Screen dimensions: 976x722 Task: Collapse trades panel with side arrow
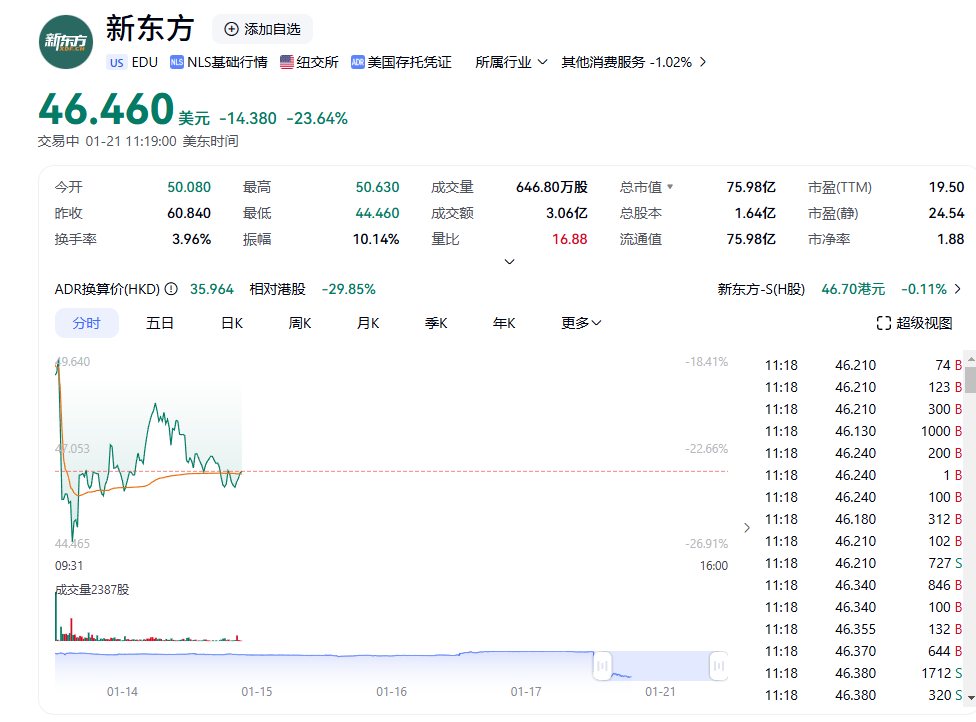(746, 527)
